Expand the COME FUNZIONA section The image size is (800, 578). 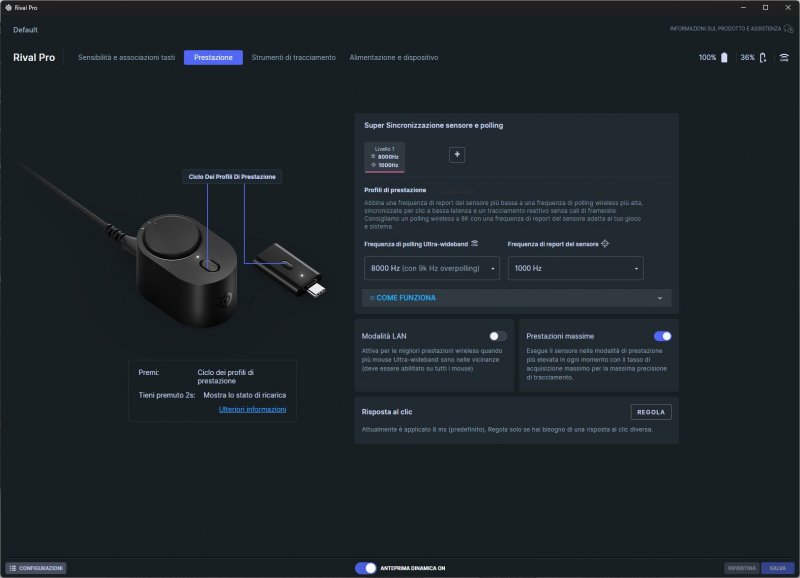(x=516, y=298)
